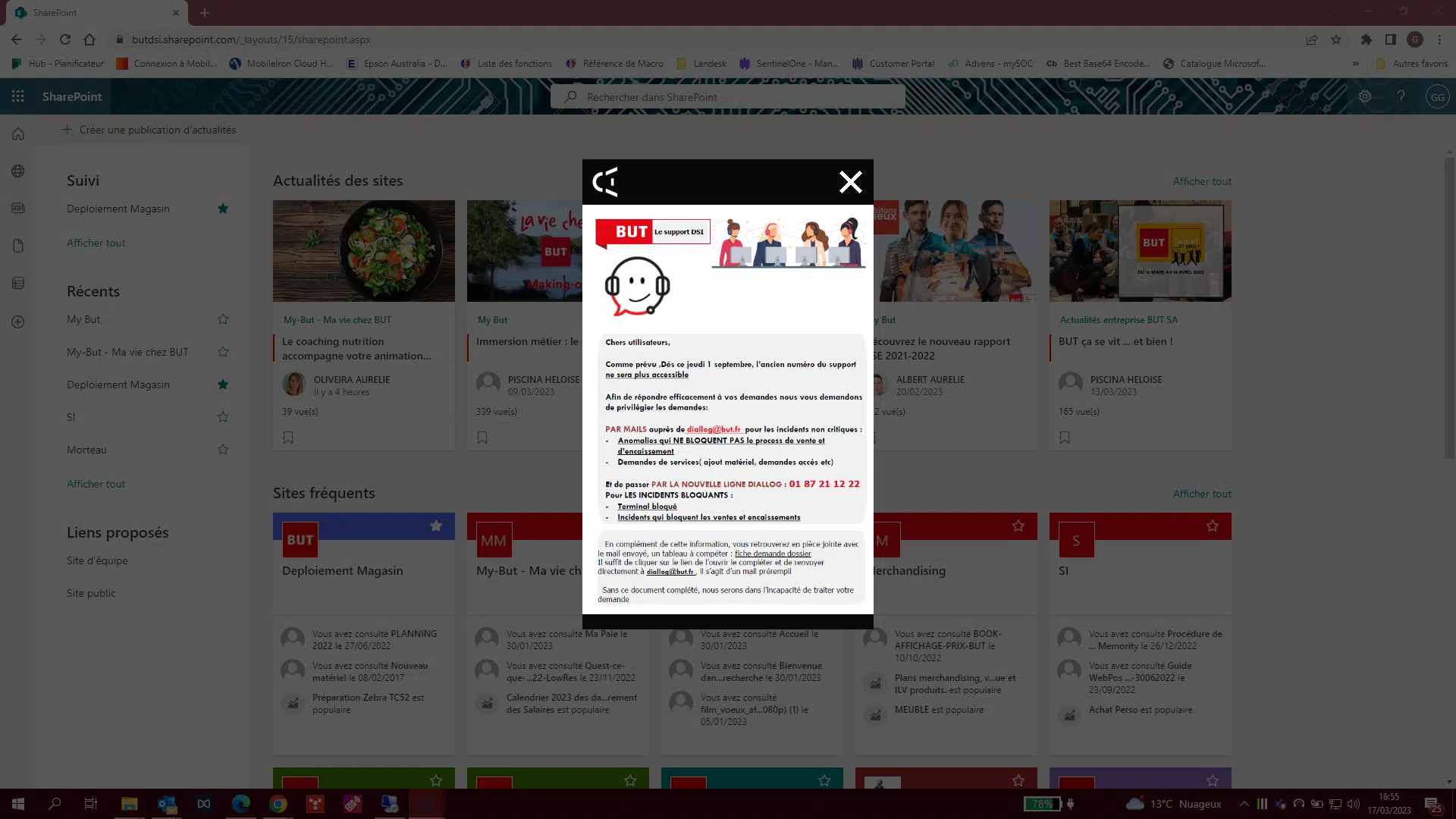The width and height of the screenshot is (1456, 819).
Task: Toggle star on SI frequent site card
Action: 1213,526
